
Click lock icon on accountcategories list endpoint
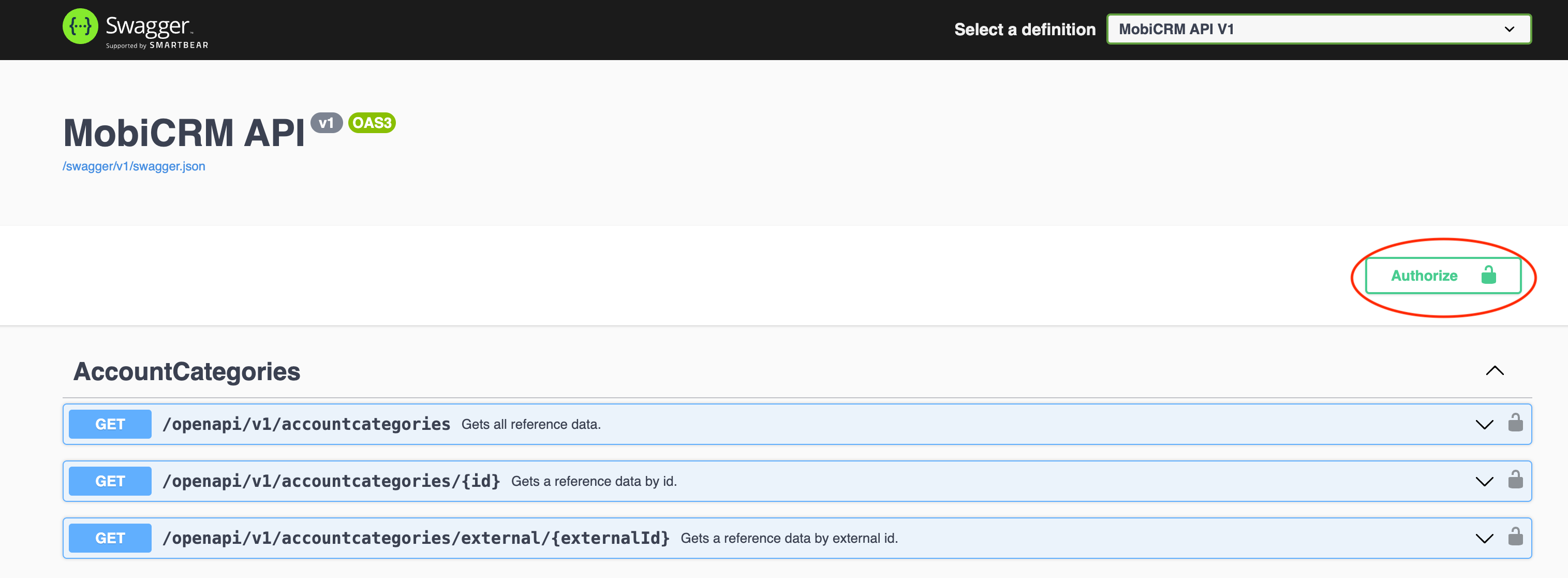[1515, 423]
